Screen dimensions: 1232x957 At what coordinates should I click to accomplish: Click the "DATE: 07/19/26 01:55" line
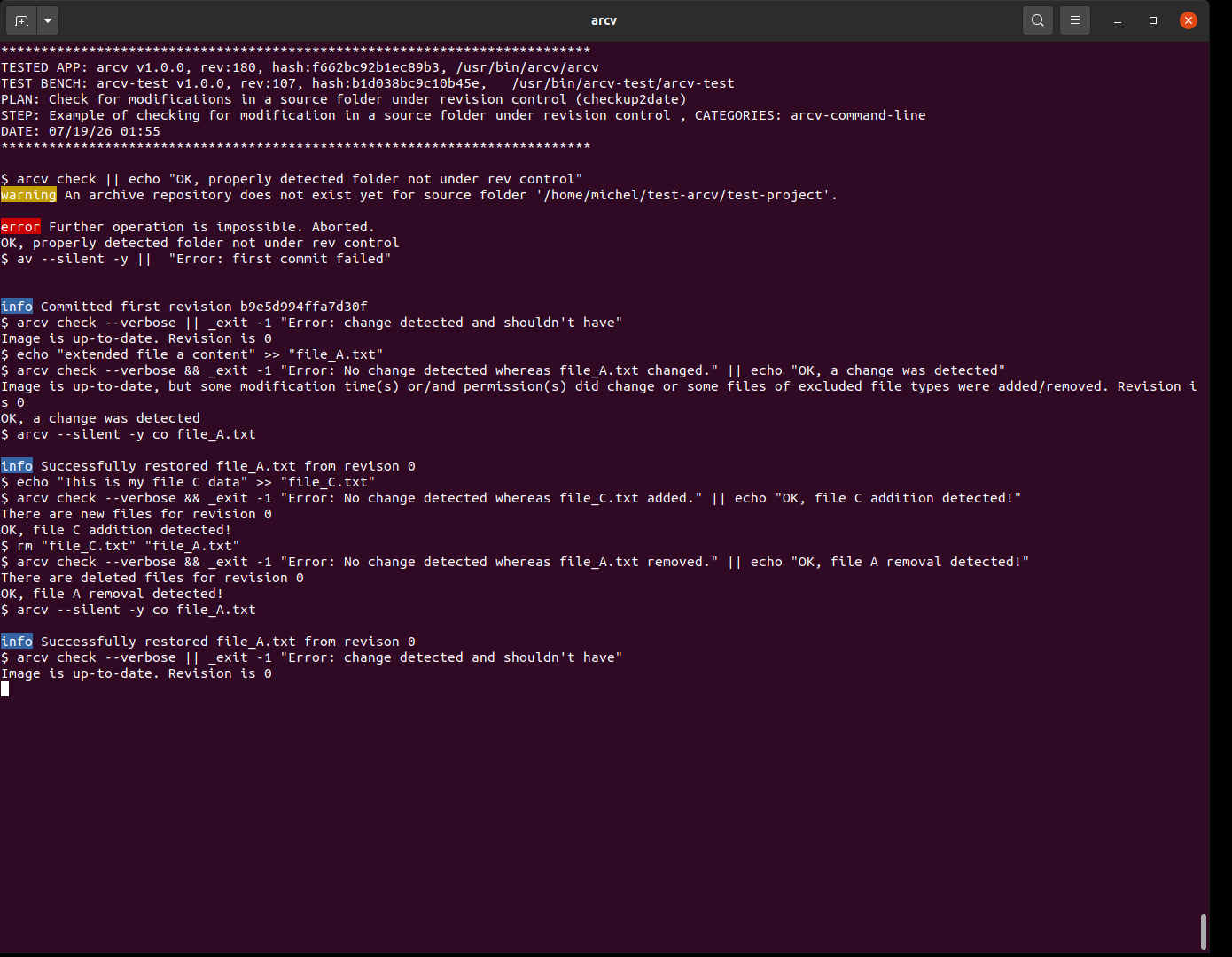click(81, 131)
